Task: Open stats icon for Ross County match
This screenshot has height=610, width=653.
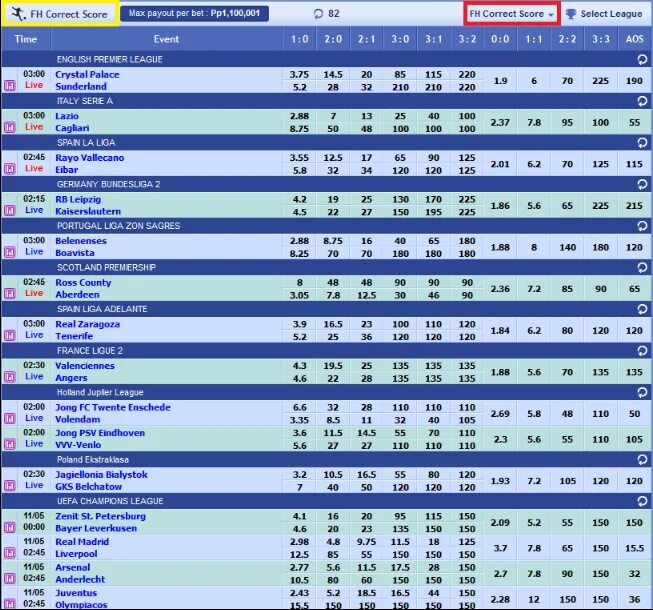Action: (x=10, y=294)
